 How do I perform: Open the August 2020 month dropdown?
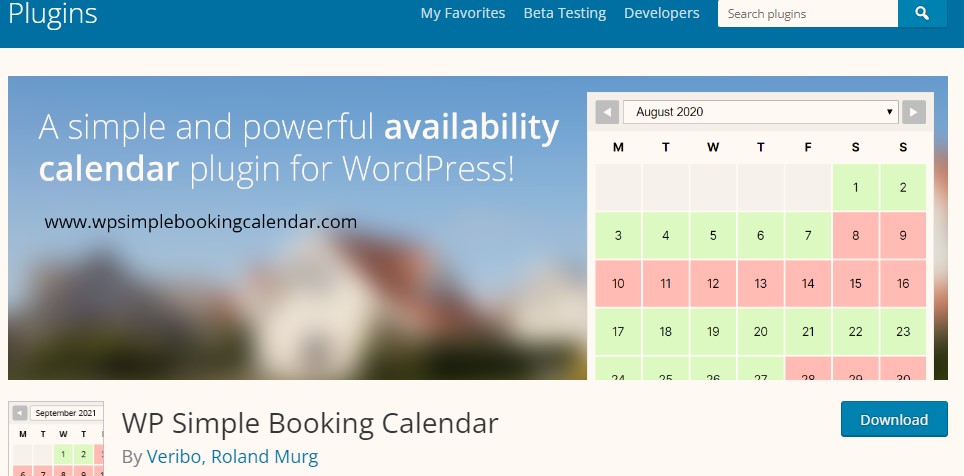click(761, 112)
